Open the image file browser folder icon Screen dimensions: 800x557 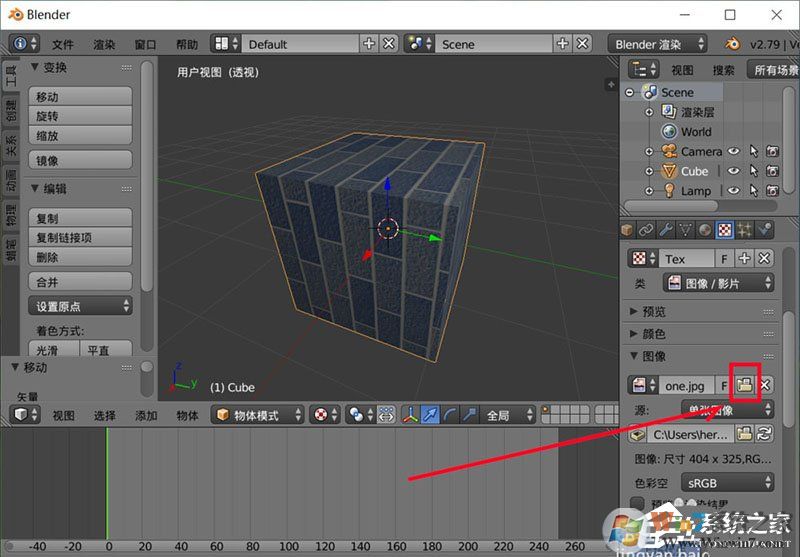[744, 385]
